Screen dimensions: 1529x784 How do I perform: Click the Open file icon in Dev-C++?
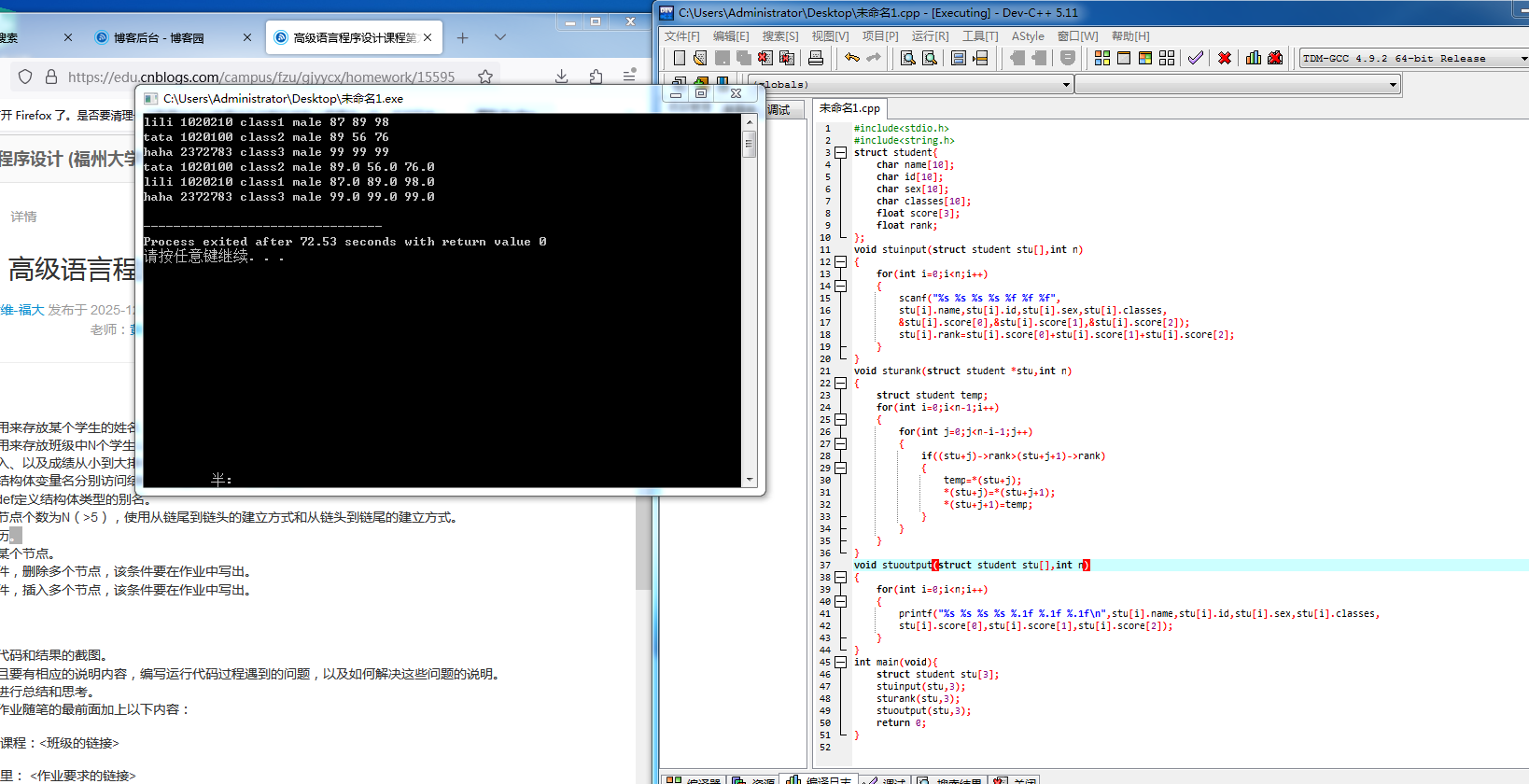[x=700, y=58]
